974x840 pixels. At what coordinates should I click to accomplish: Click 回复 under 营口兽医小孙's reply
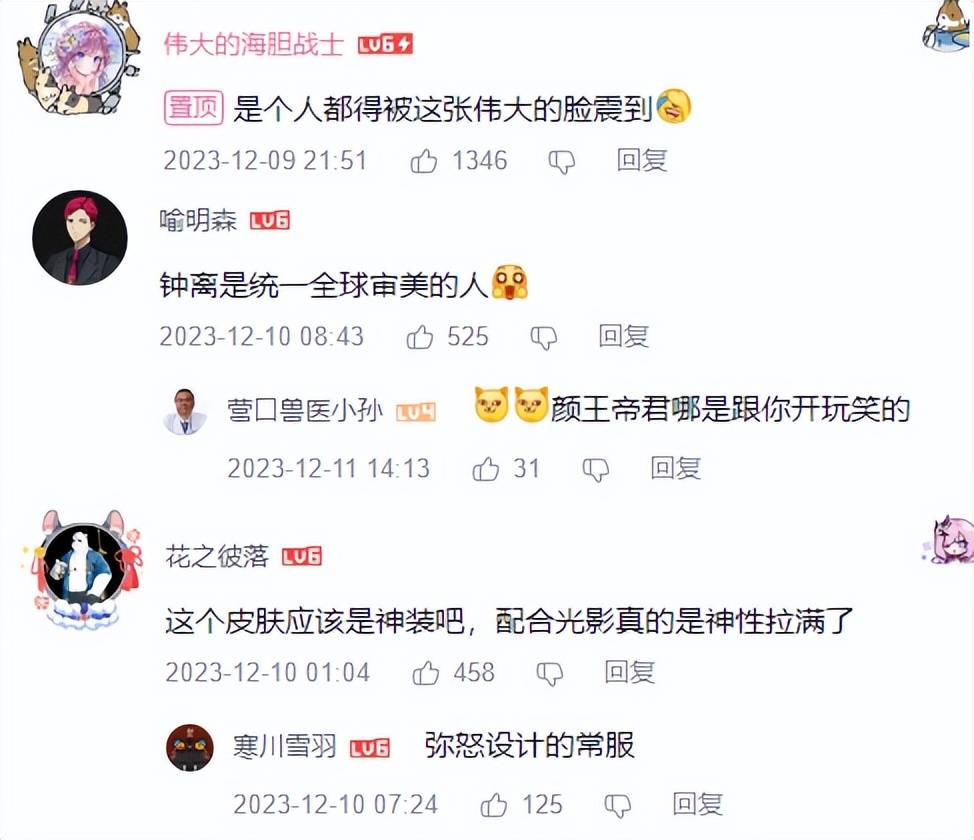coord(676,468)
